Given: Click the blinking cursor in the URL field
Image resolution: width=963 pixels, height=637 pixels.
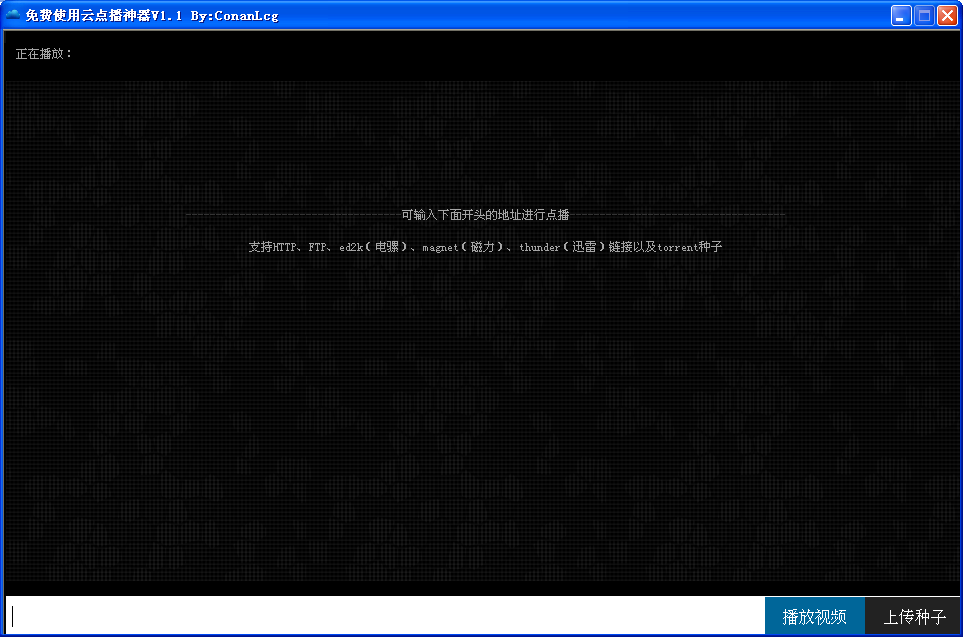Looking at the screenshot, I should (x=14, y=615).
